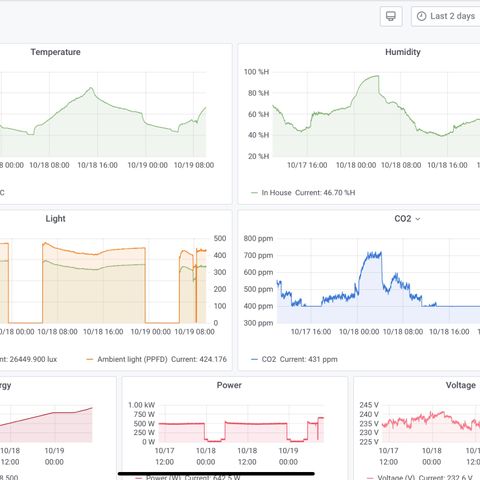This screenshot has height=480, width=480.
Task: Toggle the In House series in the Humidity legend
Action: [x=276, y=193]
